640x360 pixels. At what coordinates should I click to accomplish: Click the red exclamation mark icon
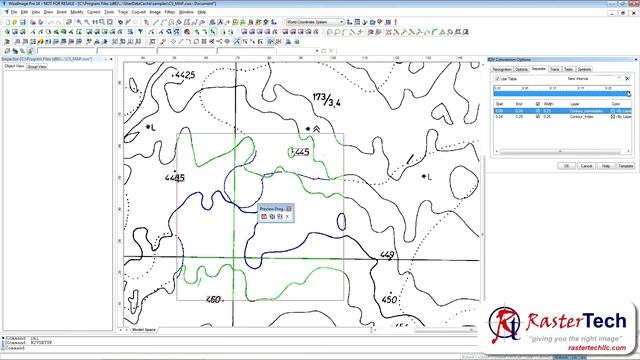396,22
